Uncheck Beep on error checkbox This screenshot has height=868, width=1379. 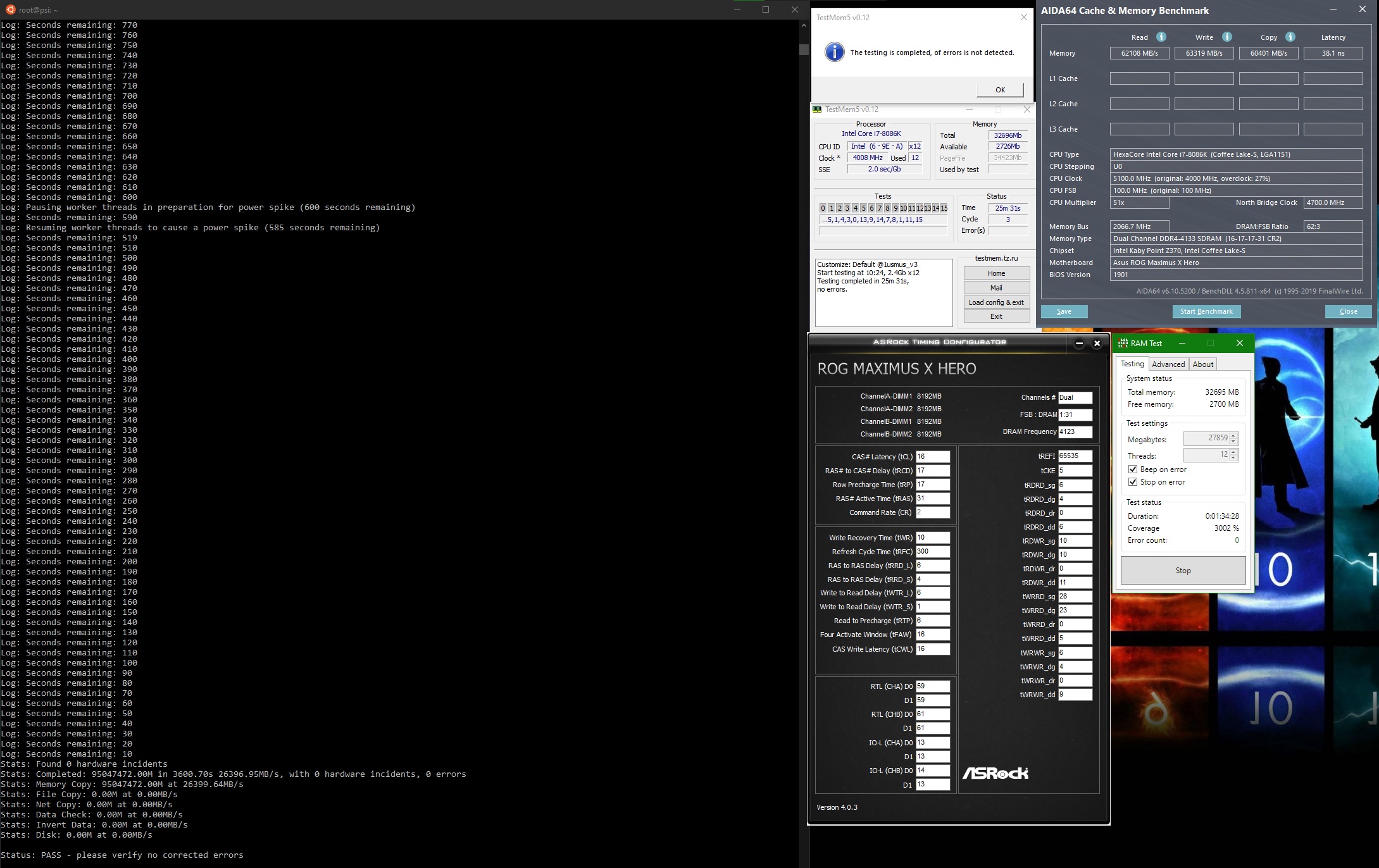tap(1133, 469)
